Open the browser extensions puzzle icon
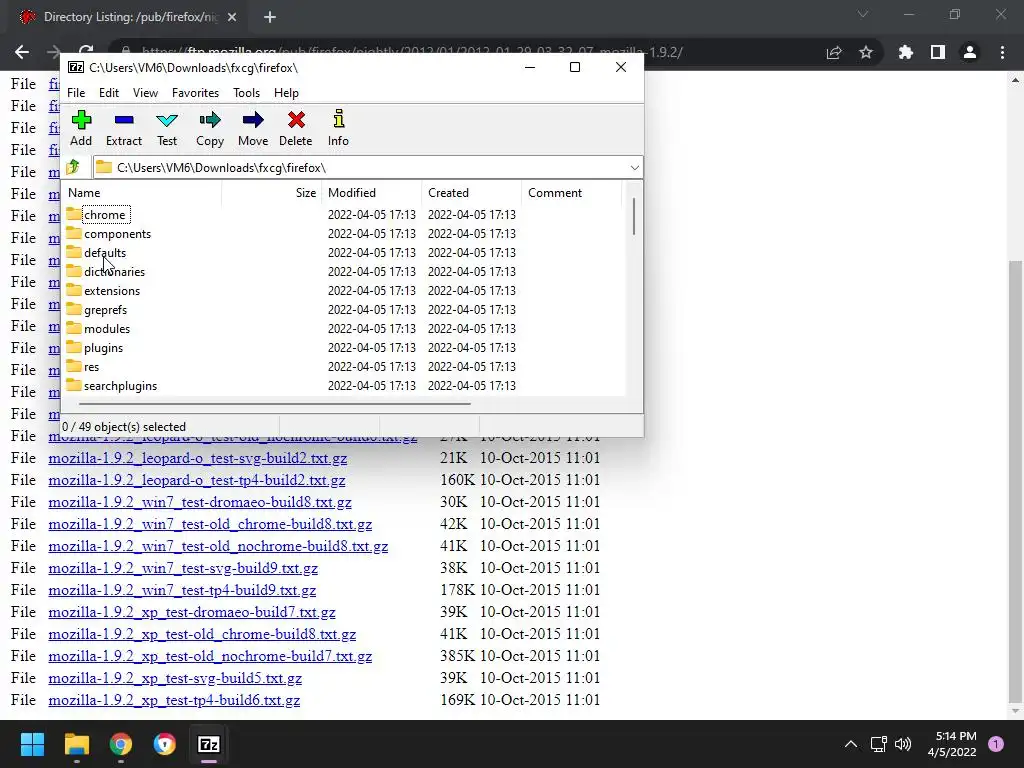Viewport: 1024px width, 768px height. (905, 52)
